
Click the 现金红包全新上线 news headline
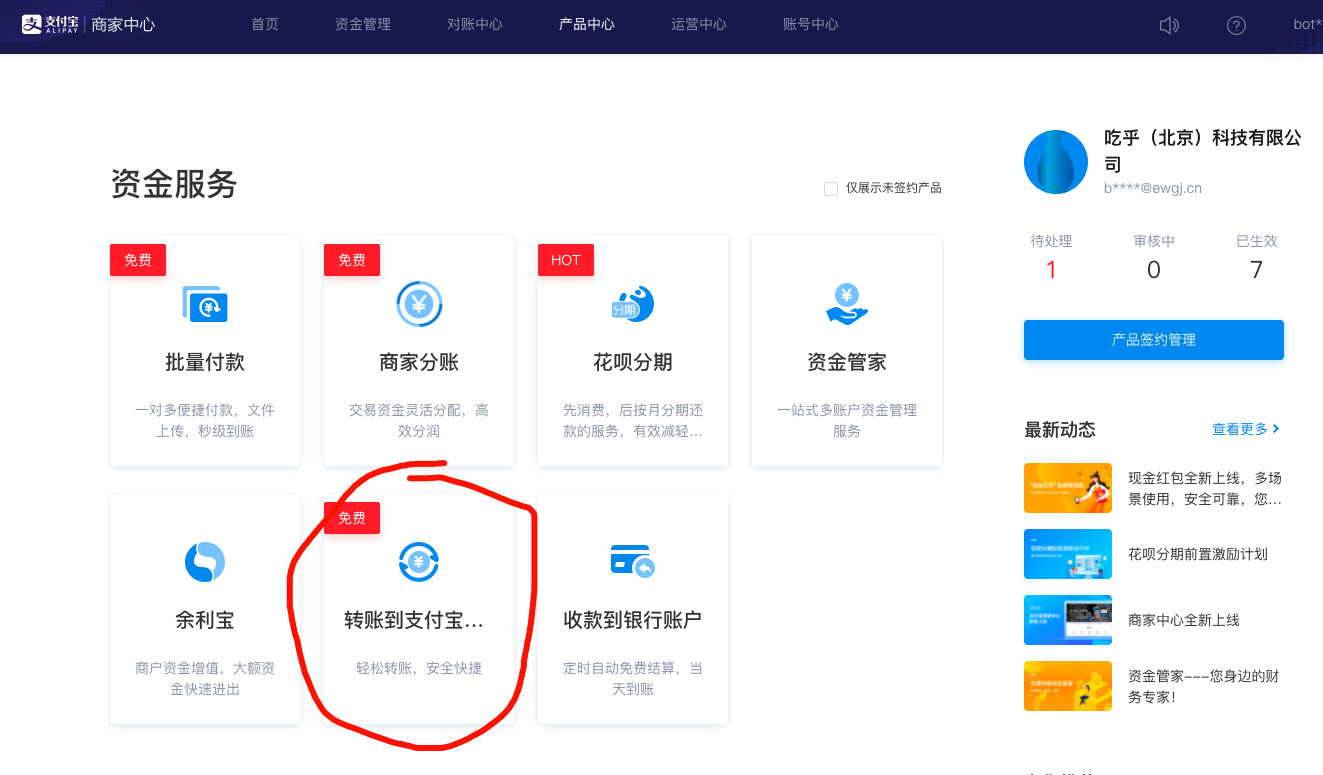pyautogui.click(x=1205, y=488)
